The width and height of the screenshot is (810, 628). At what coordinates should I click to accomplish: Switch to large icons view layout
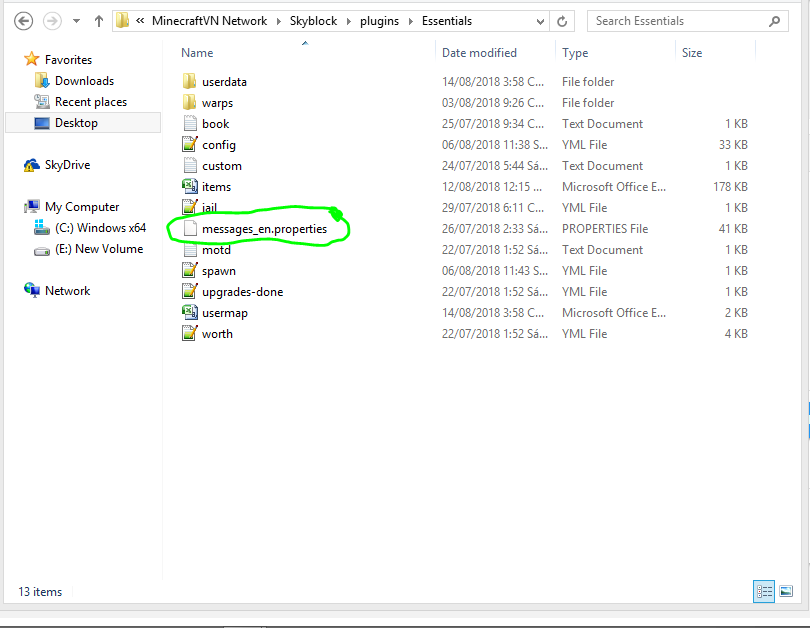(x=786, y=591)
